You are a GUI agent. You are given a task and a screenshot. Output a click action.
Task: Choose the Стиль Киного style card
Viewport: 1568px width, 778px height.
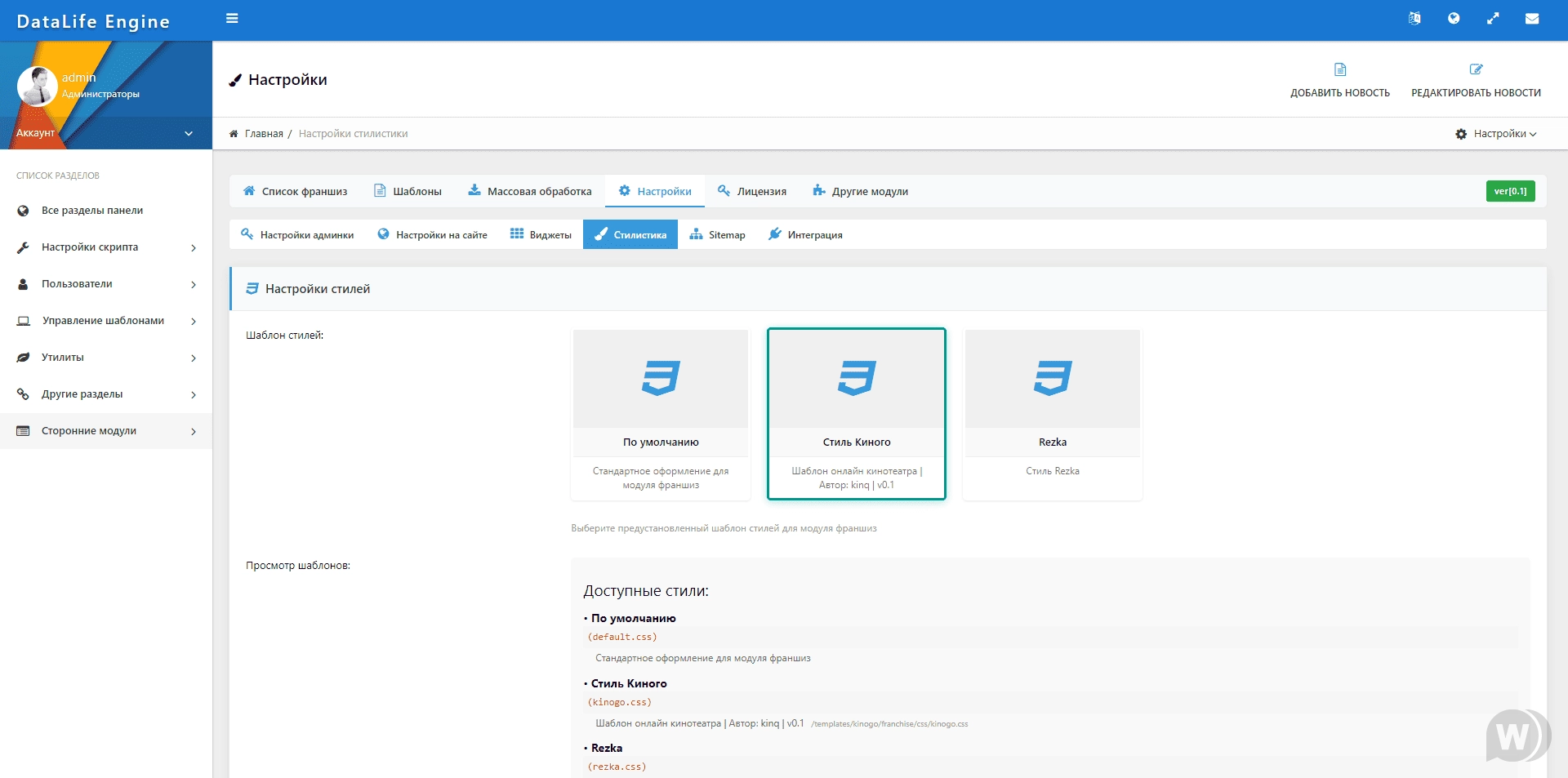pyautogui.click(x=857, y=414)
